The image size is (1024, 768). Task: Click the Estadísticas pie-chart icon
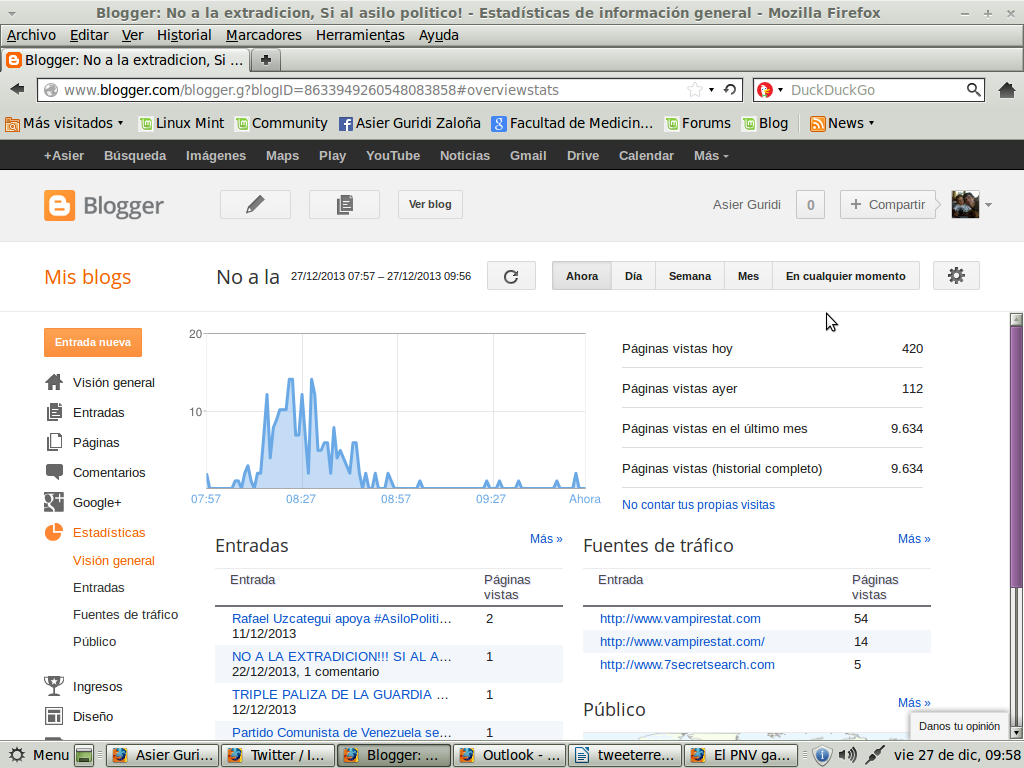54,532
